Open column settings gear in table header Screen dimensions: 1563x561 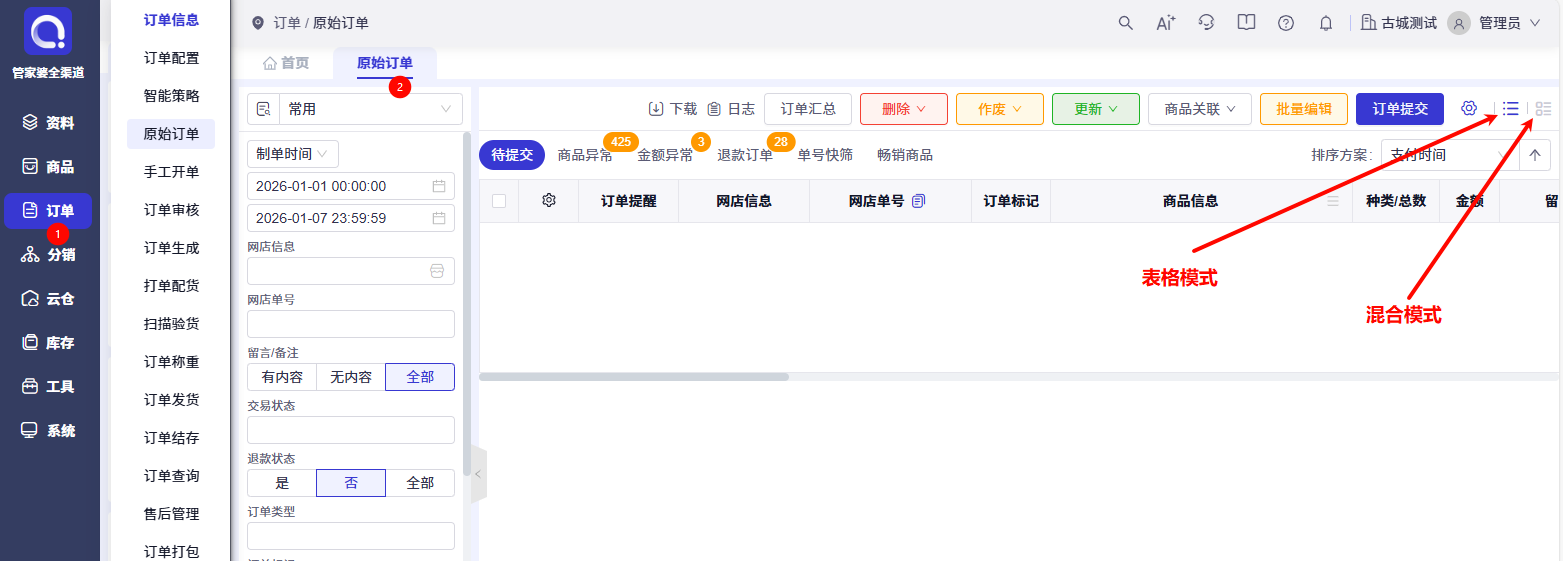click(x=549, y=201)
